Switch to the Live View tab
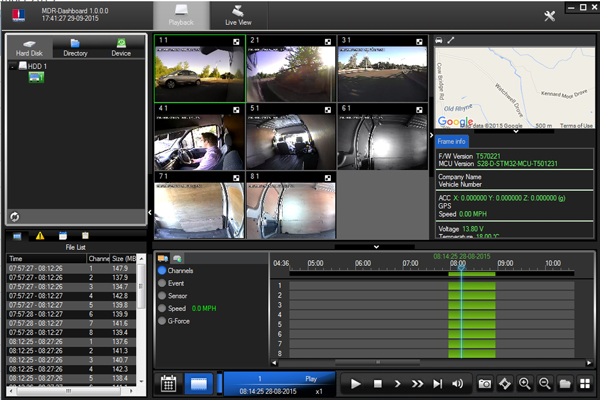 (239, 14)
